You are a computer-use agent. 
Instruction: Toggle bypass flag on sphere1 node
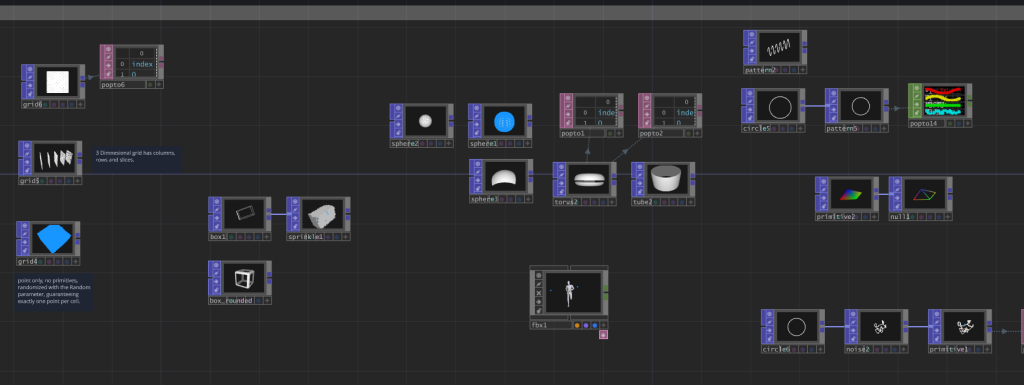point(477,125)
